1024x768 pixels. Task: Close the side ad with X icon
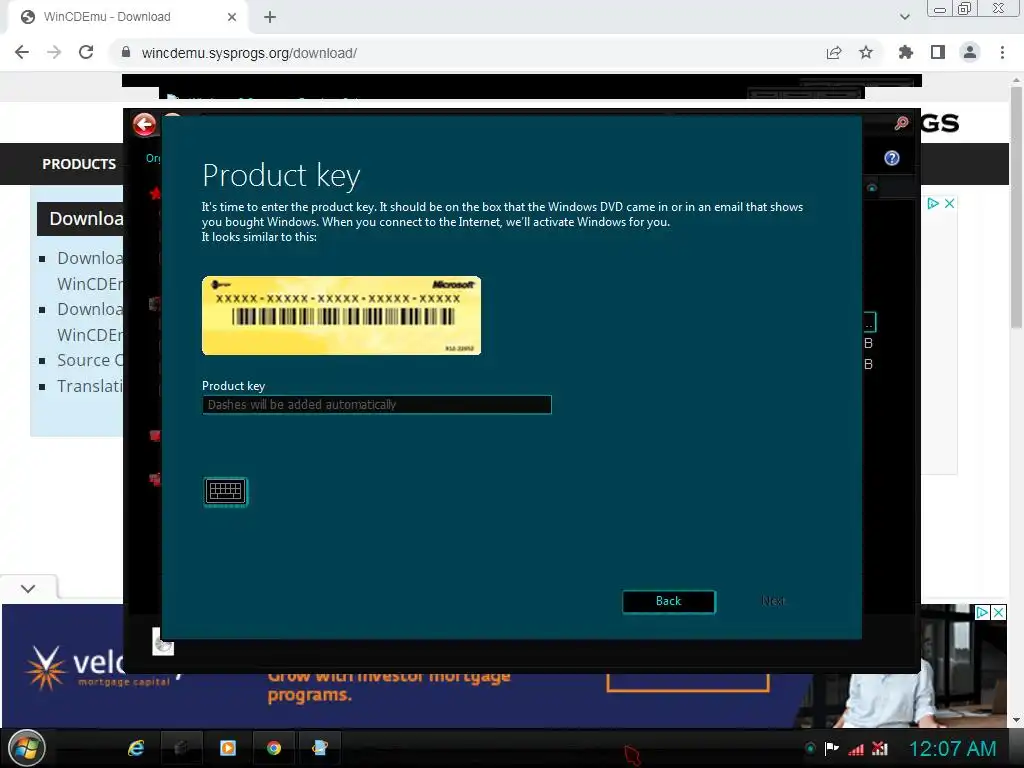[x=950, y=204]
